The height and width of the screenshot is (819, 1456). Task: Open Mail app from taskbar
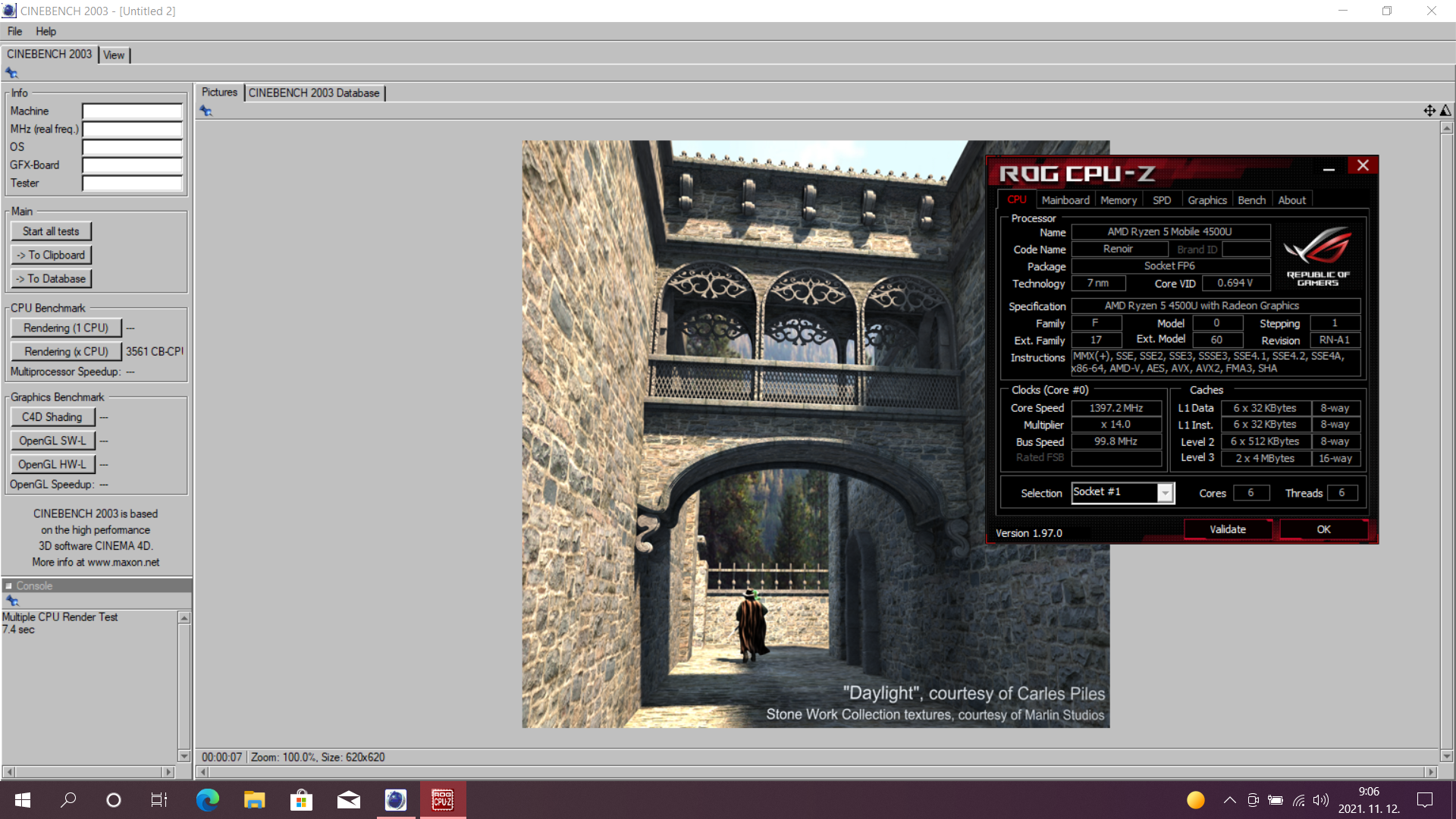348,800
